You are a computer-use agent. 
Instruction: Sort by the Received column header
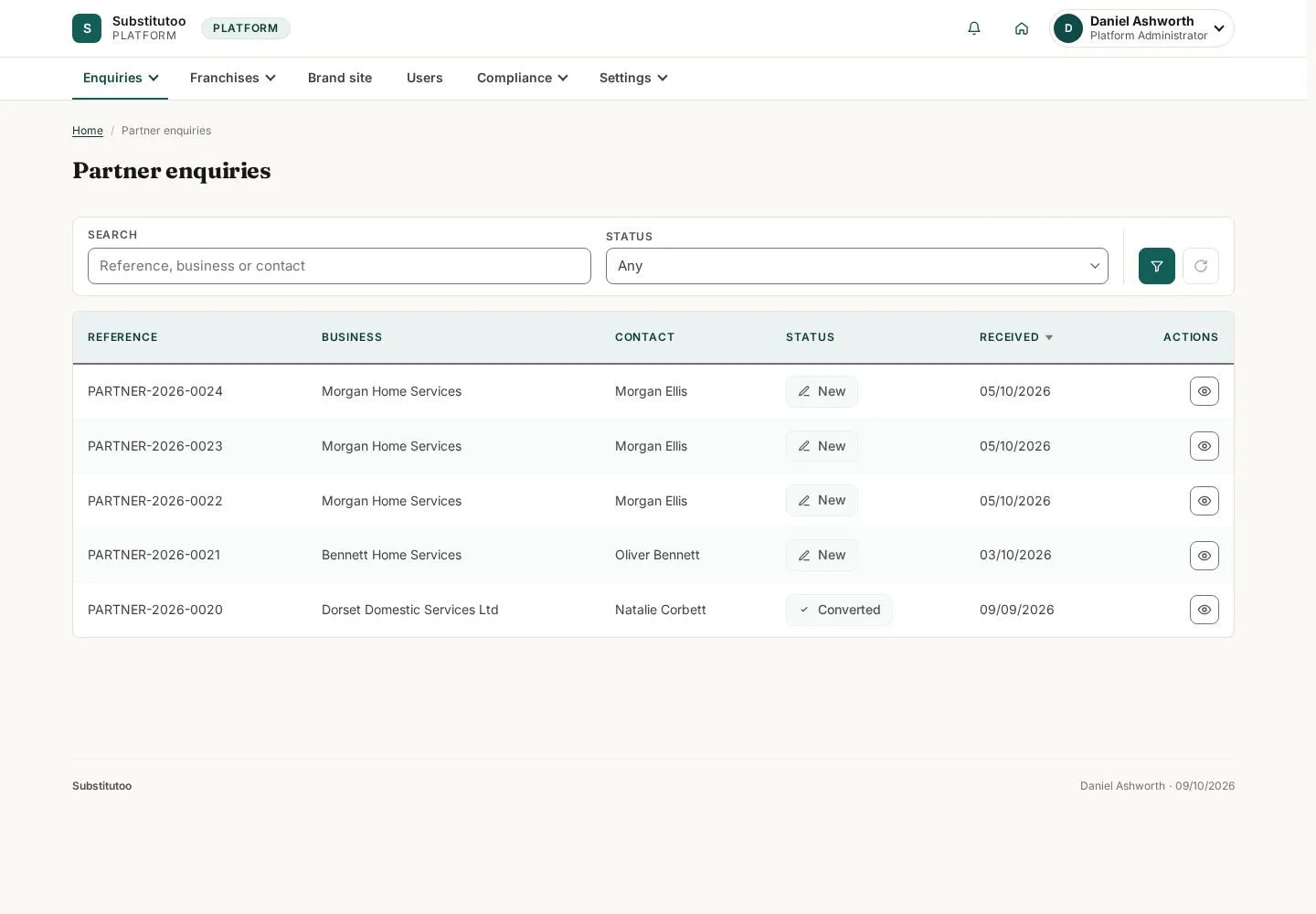(x=1016, y=337)
